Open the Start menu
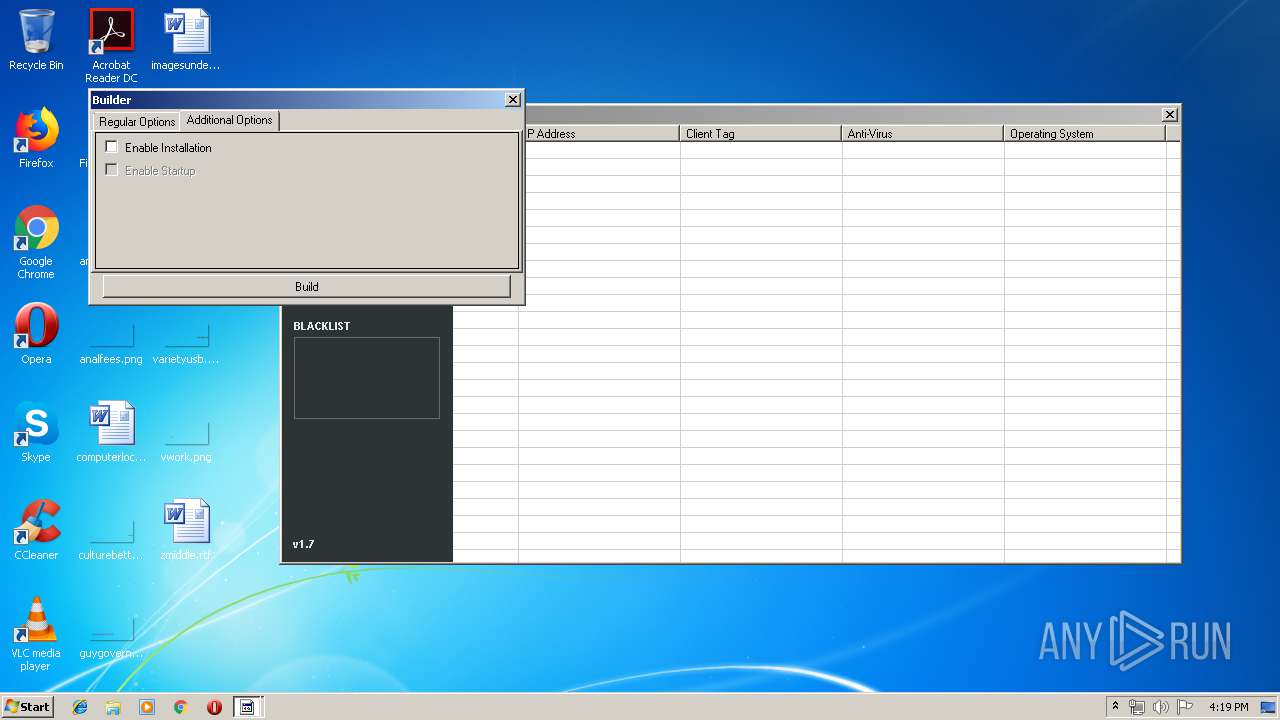 [x=28, y=706]
